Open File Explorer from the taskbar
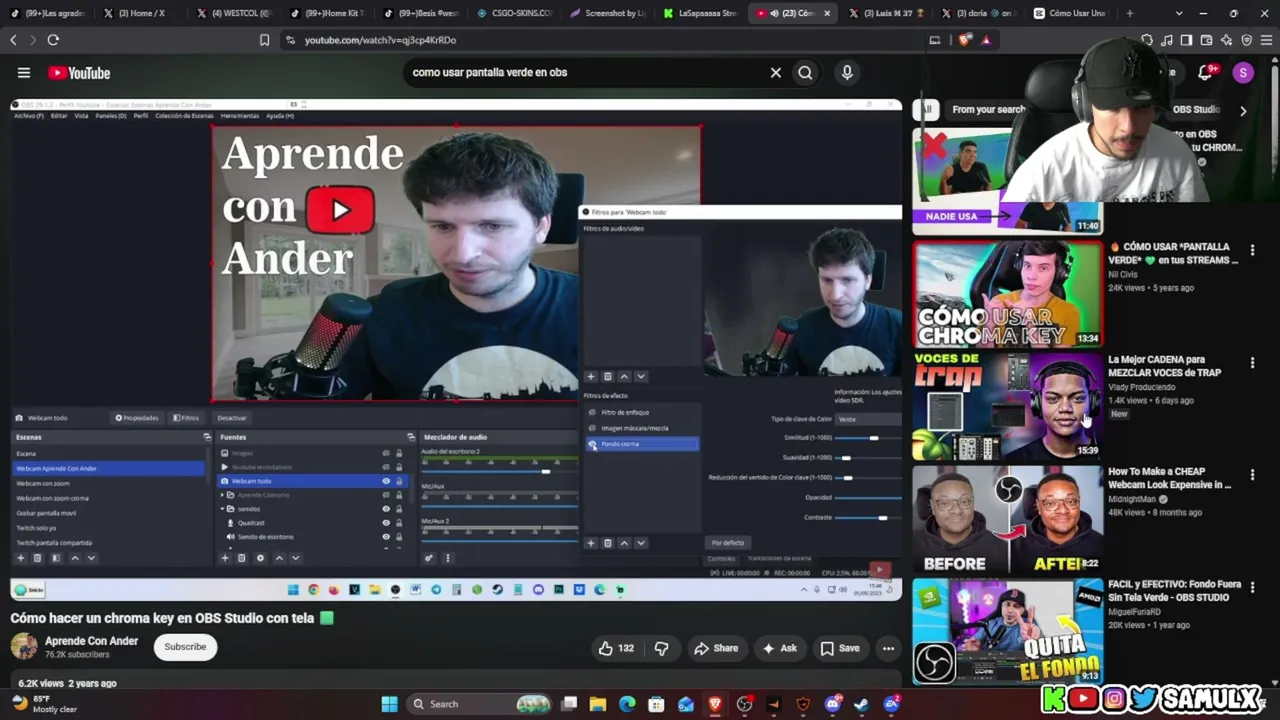The height and width of the screenshot is (720, 1280). pyautogui.click(x=598, y=704)
